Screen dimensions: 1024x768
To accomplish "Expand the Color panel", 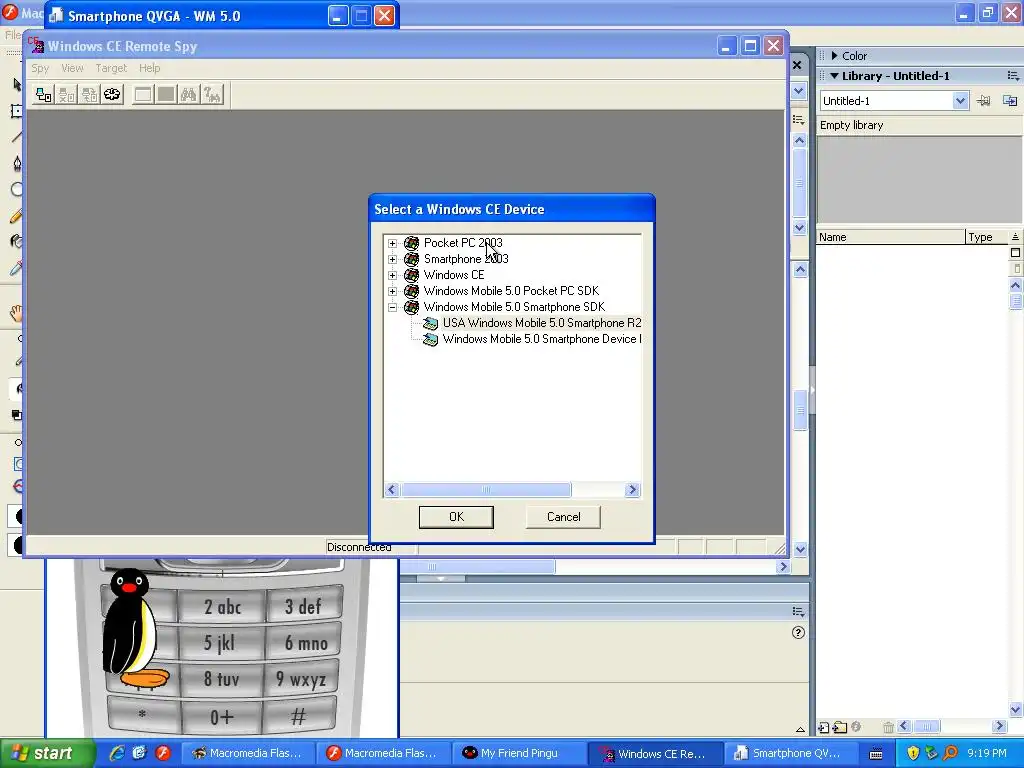I will (x=834, y=56).
